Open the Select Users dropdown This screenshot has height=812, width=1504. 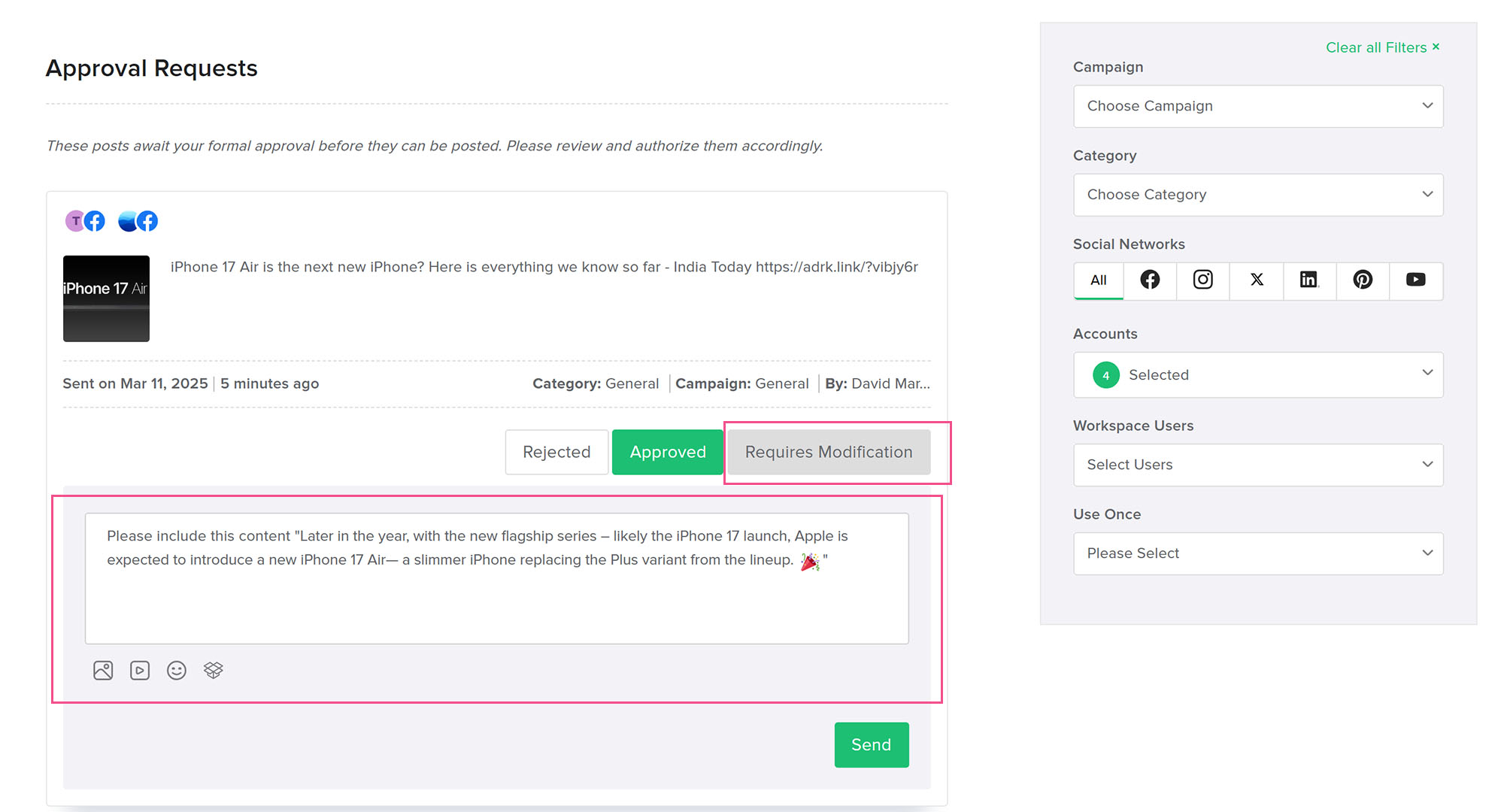1258,465
